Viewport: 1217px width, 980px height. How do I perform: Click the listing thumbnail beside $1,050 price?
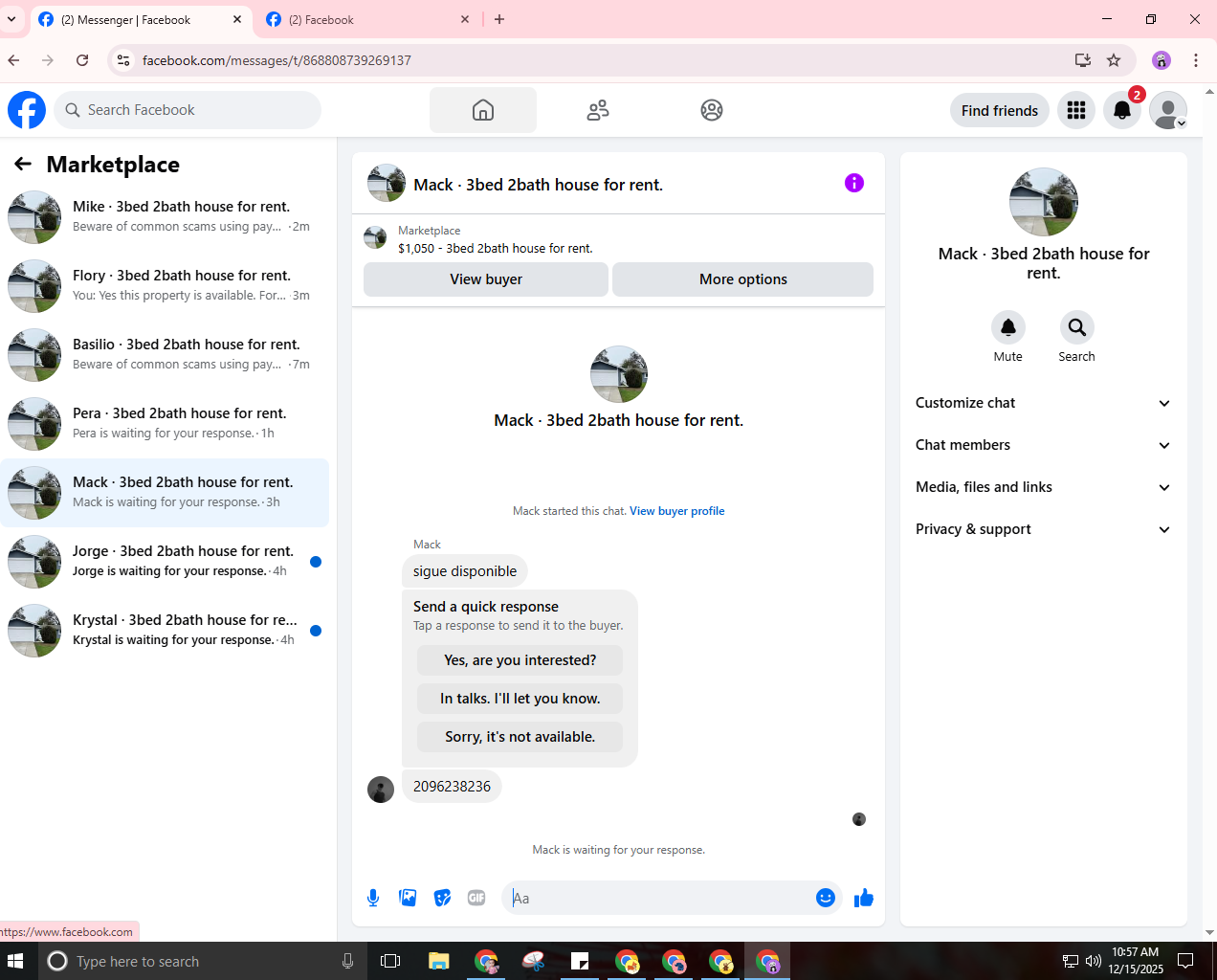pyautogui.click(x=375, y=237)
